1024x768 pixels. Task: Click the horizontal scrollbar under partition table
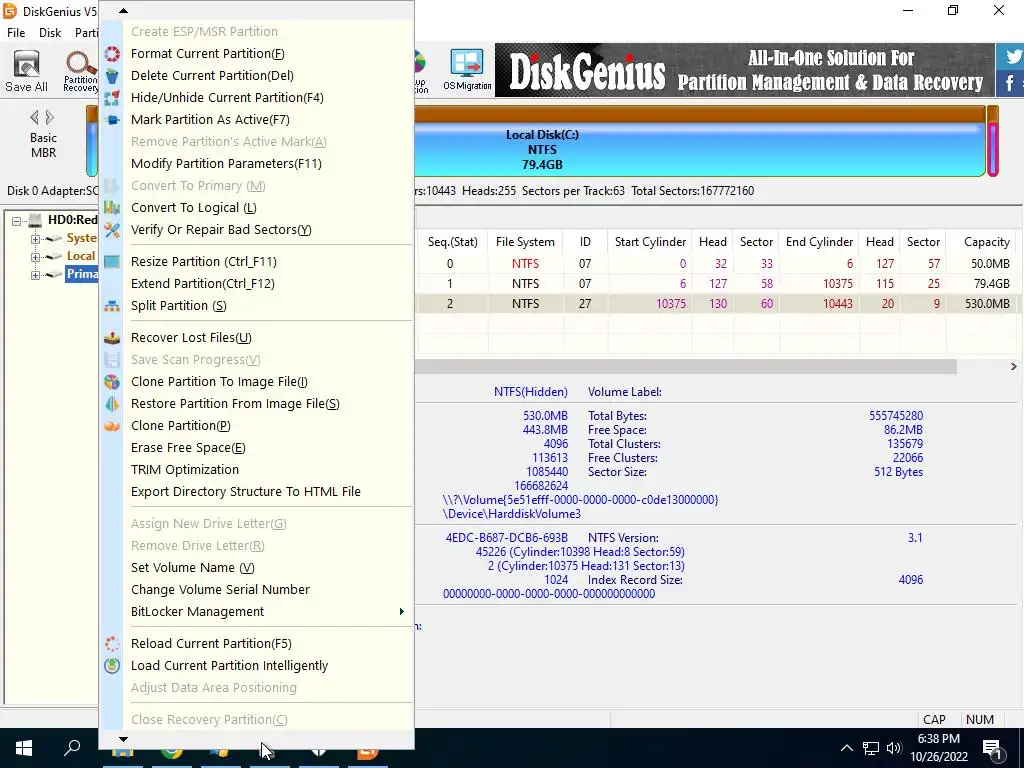686,366
